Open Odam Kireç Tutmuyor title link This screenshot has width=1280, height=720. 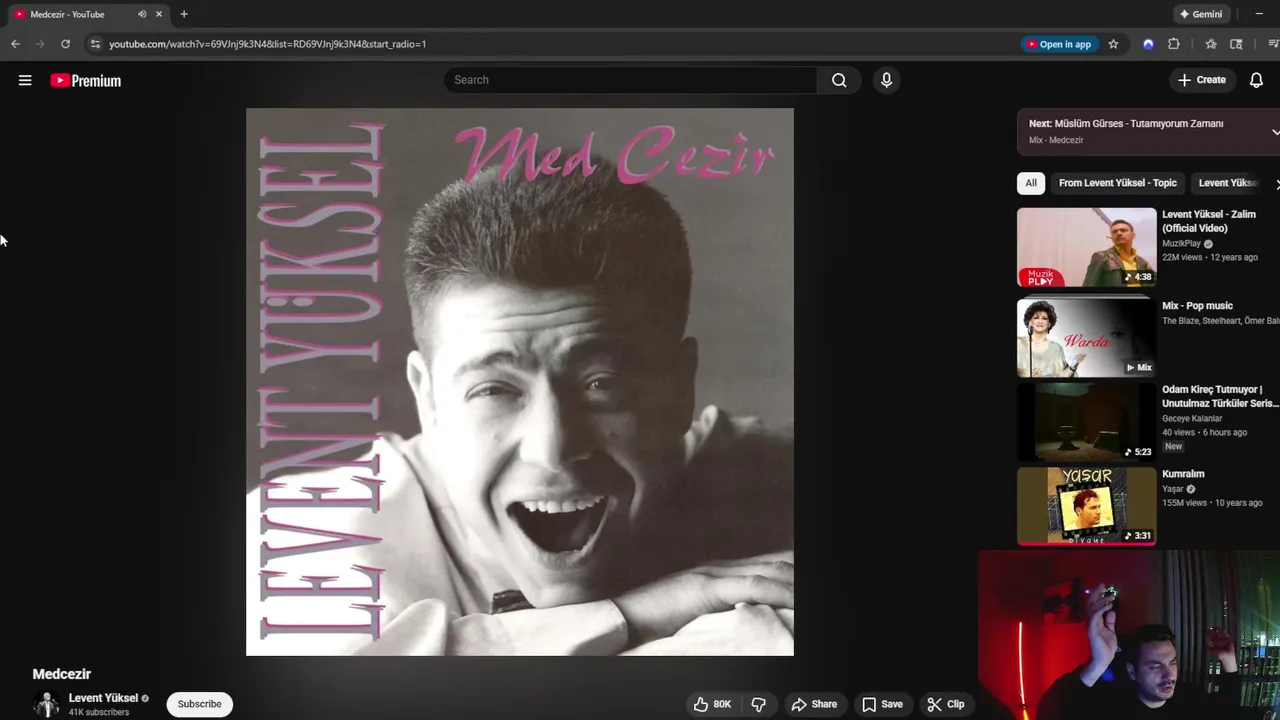1220,396
